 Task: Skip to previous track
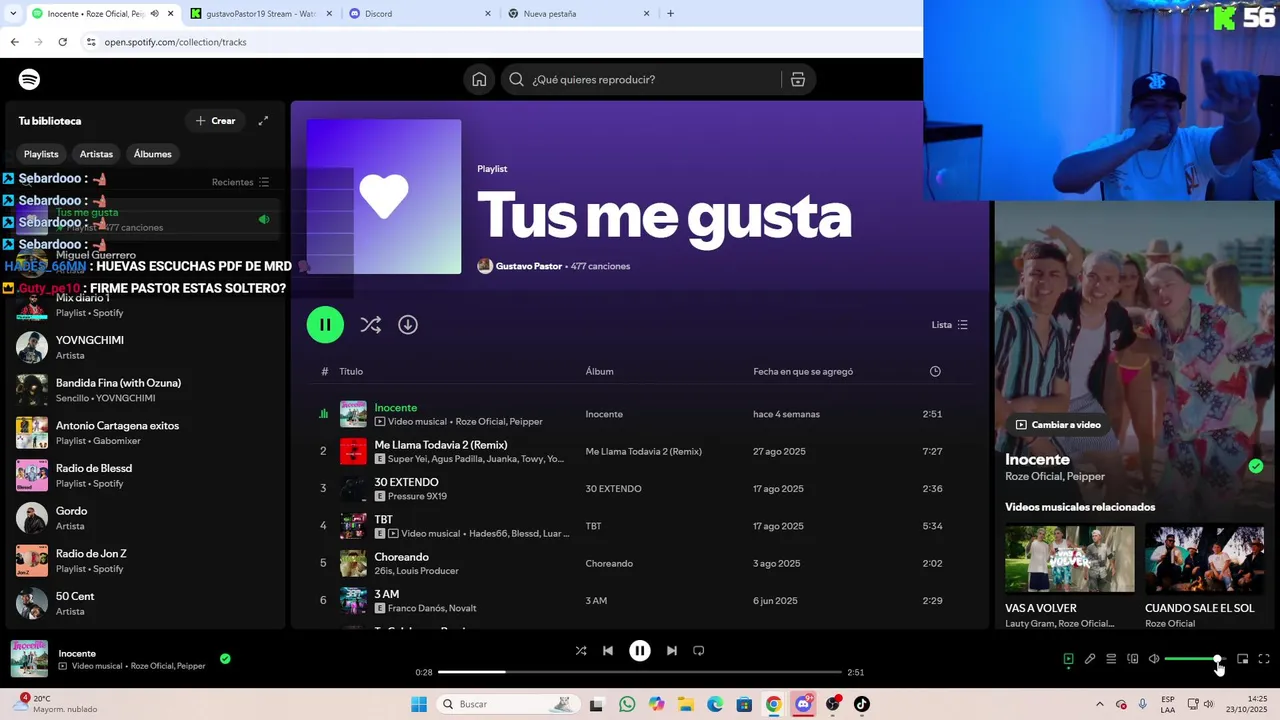608,651
